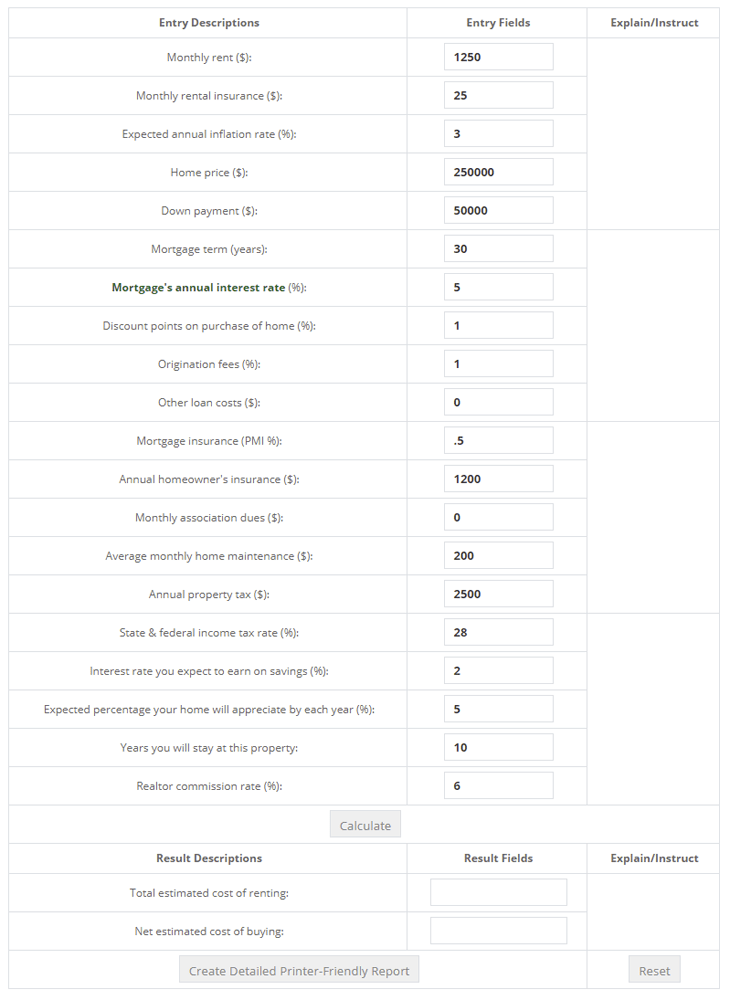The height and width of the screenshot is (1000, 730).
Task: Click Create Detailed Printer-Friendly Report
Action: pos(298,969)
